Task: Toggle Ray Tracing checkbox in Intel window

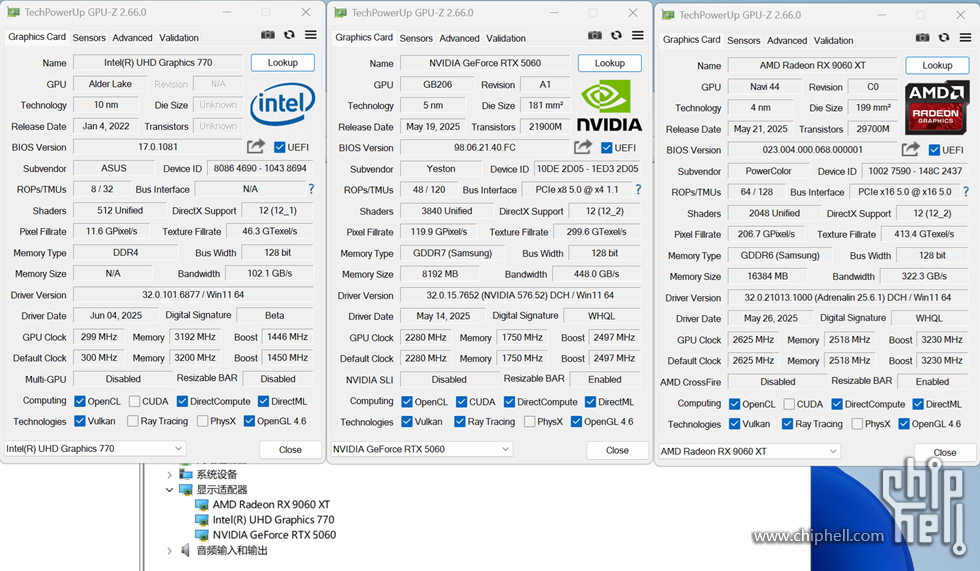Action: pyautogui.click(x=132, y=421)
